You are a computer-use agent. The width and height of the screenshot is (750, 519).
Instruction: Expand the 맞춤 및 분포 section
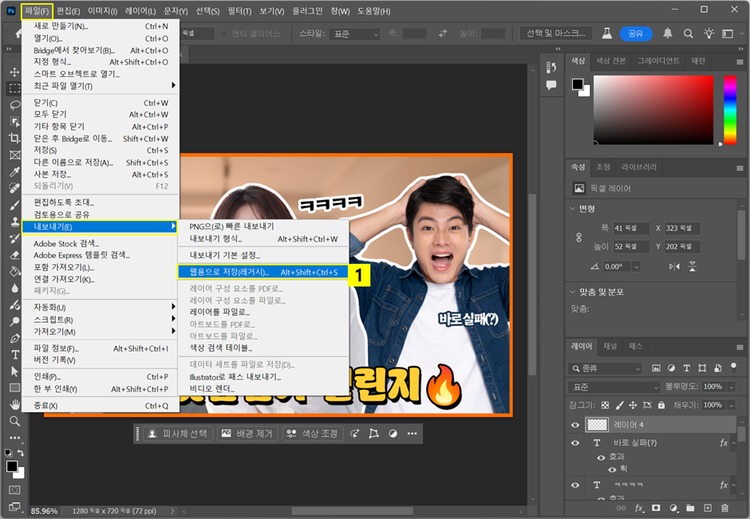(573, 291)
